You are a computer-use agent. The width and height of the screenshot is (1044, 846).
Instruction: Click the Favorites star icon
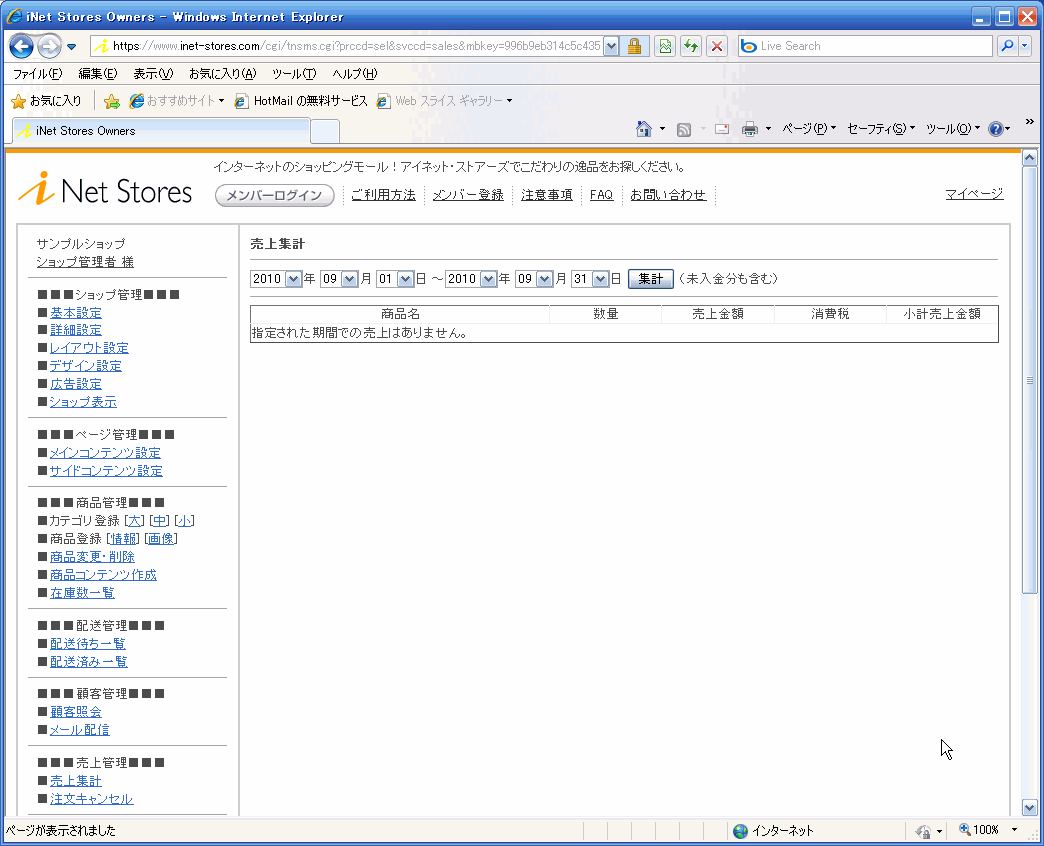(x=18, y=101)
